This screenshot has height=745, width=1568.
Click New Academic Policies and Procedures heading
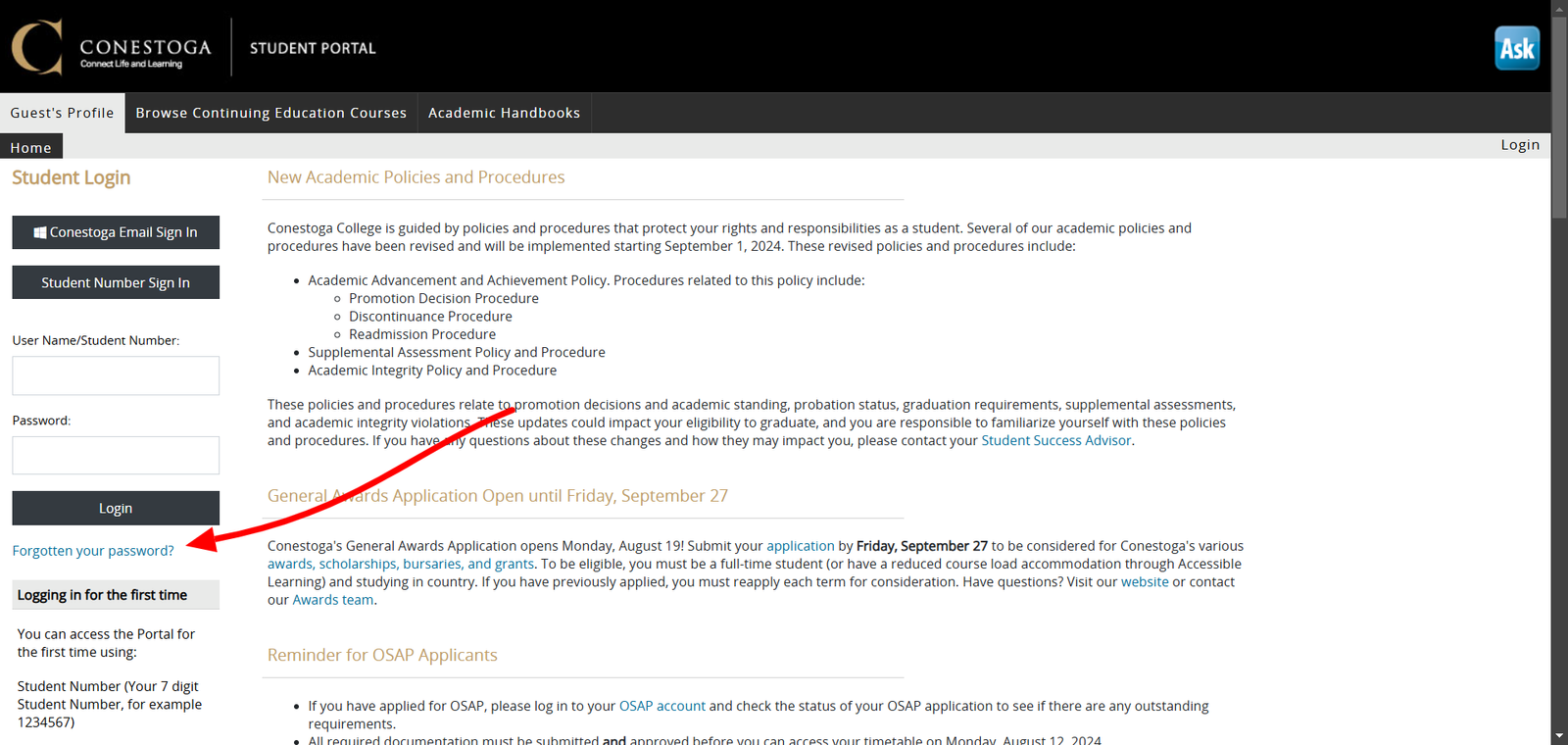click(x=416, y=177)
